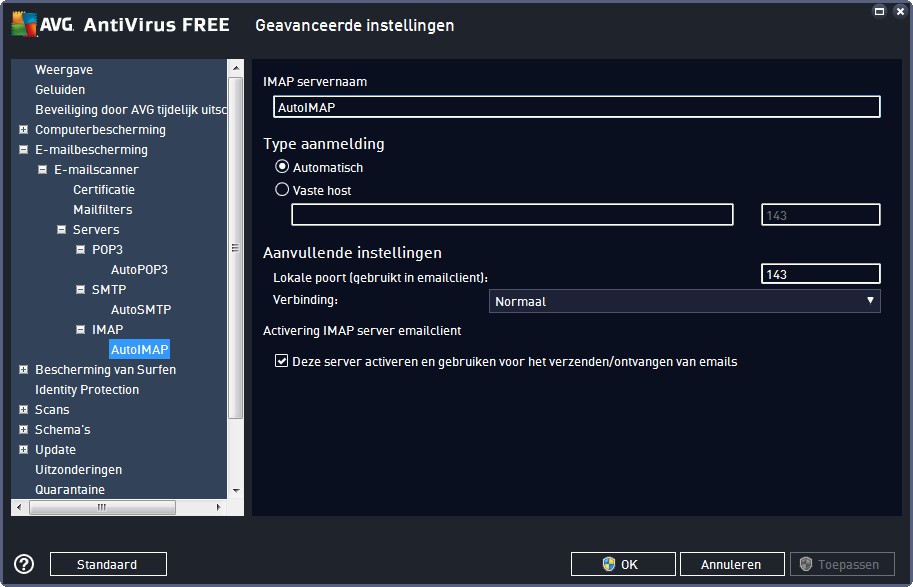
Task: Click tree horizontal scrollbar left arrow
Action: tap(19, 507)
